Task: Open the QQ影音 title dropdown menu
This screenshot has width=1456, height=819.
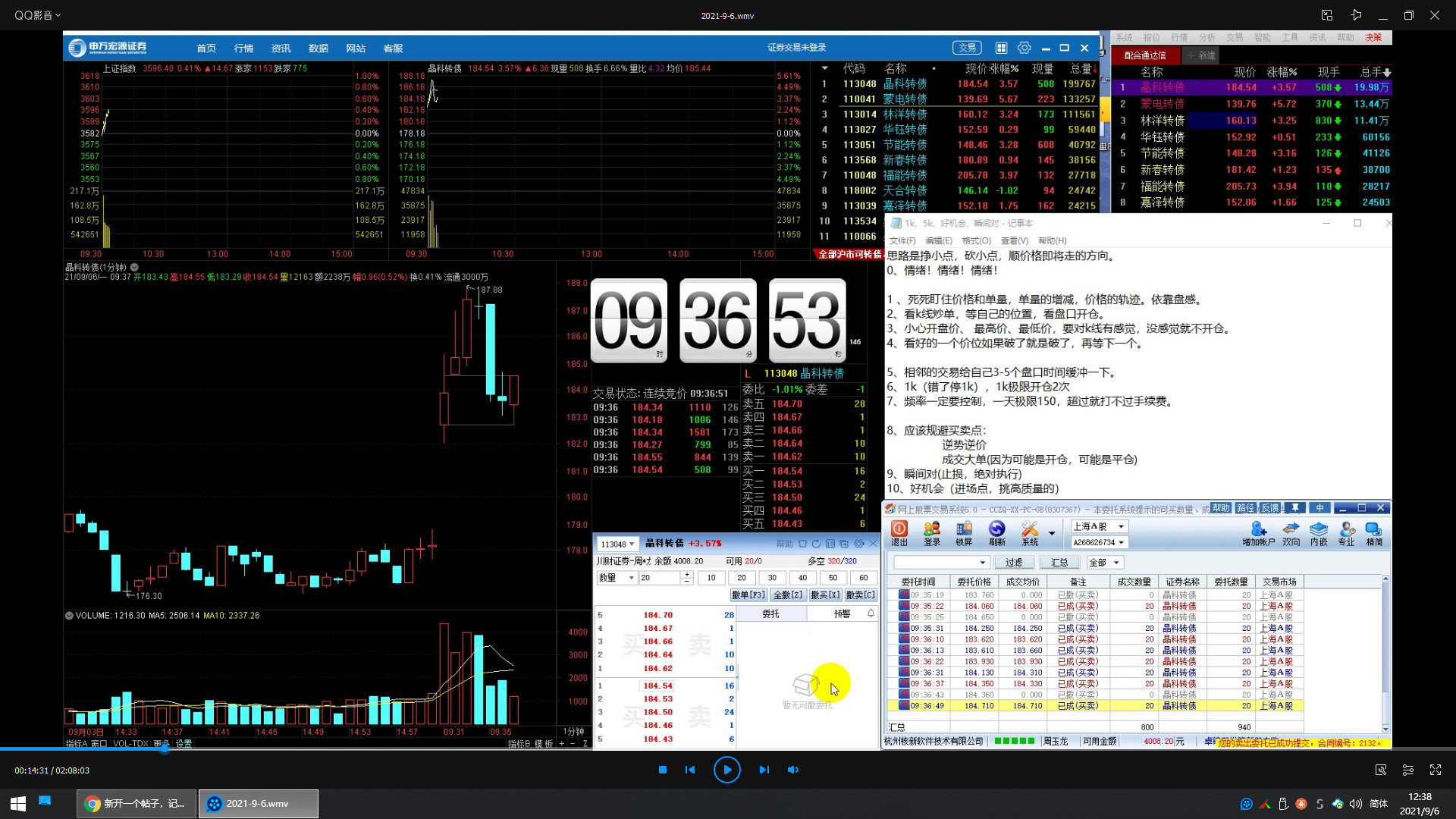Action: 37,15
